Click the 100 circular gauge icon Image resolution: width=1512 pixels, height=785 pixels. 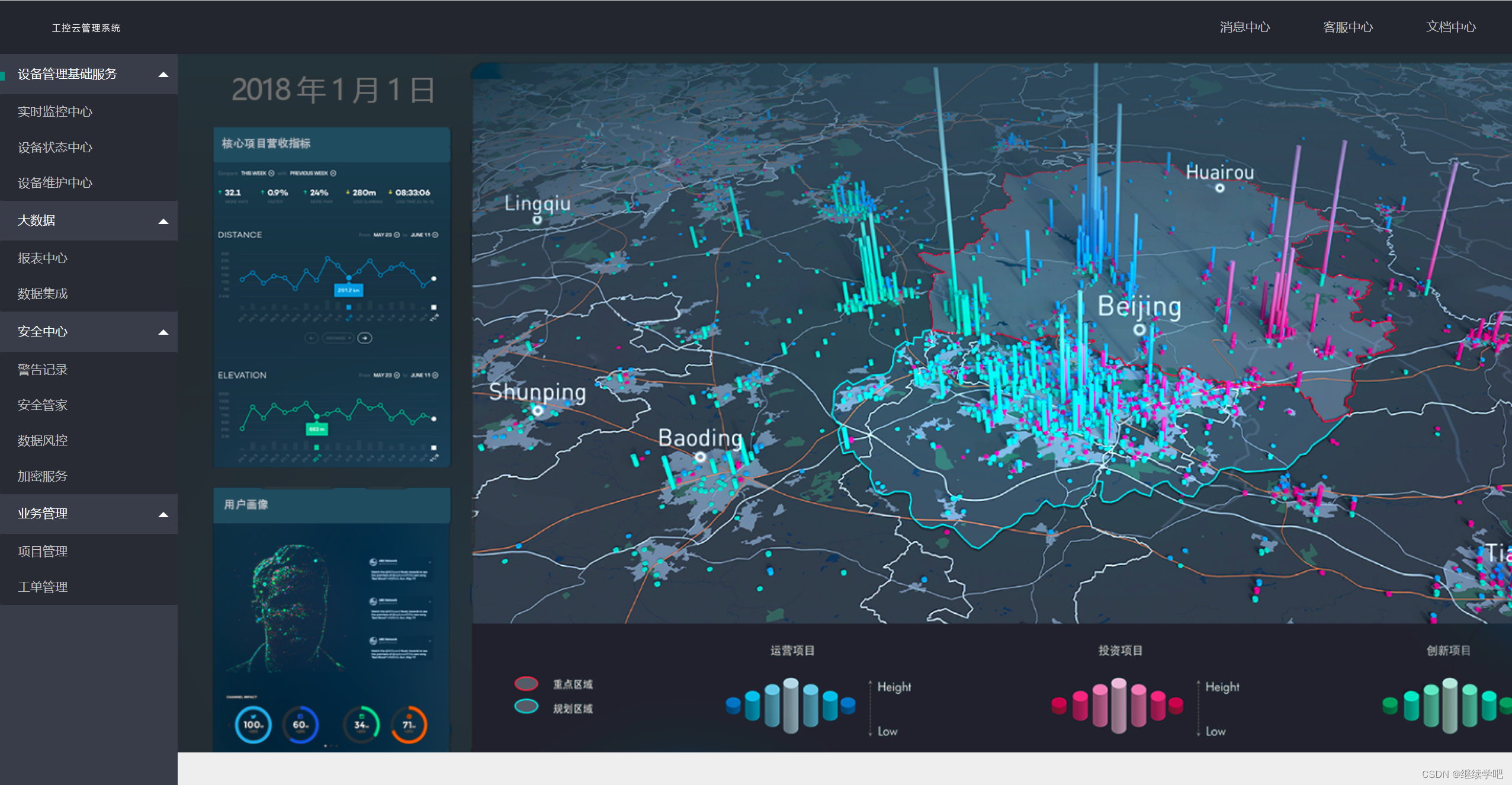(x=253, y=724)
